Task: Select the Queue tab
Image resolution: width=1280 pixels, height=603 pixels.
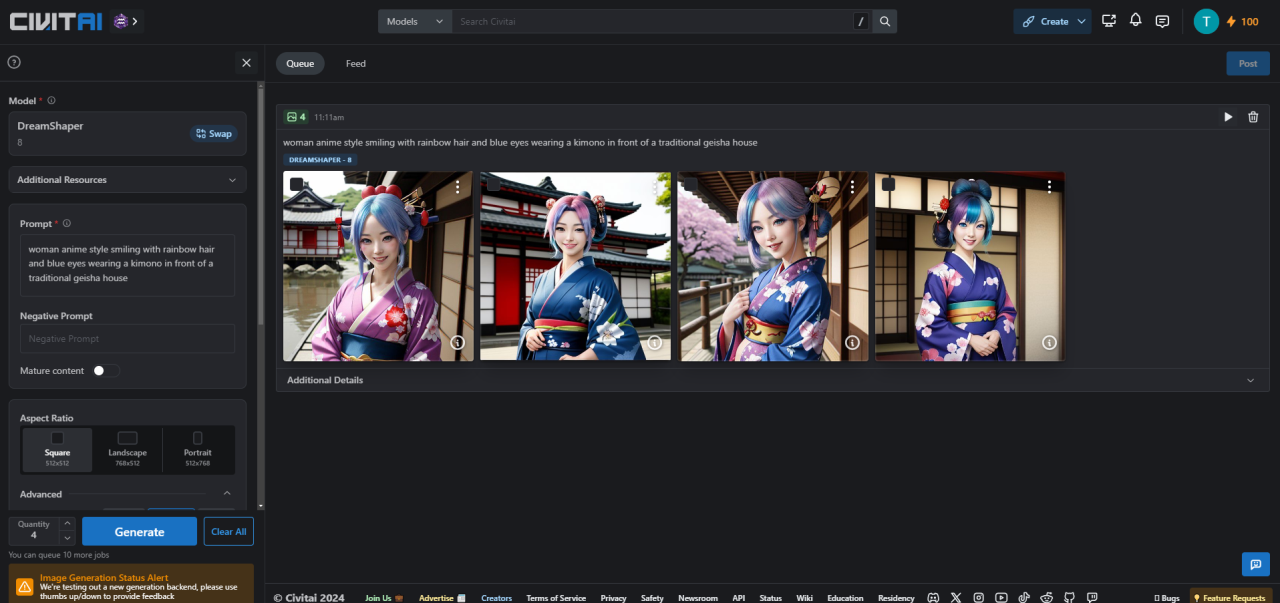Action: click(x=300, y=63)
